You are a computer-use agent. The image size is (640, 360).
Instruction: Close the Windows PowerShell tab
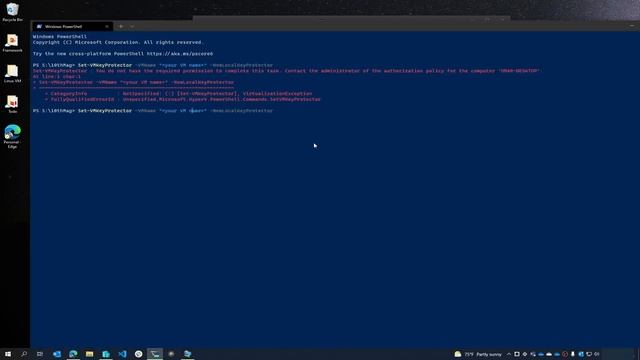click(x=107, y=26)
